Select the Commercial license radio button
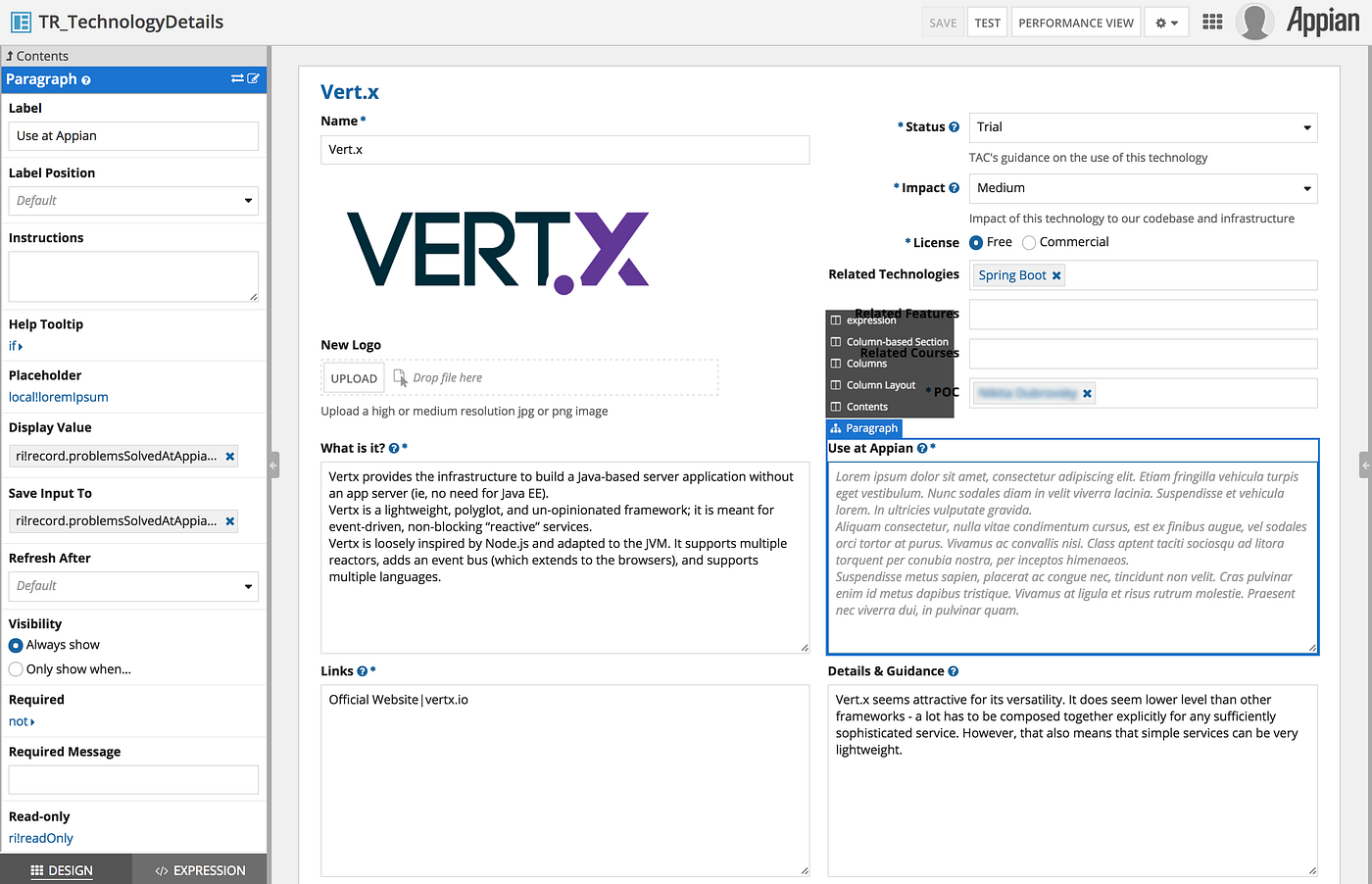 pos(1029,243)
